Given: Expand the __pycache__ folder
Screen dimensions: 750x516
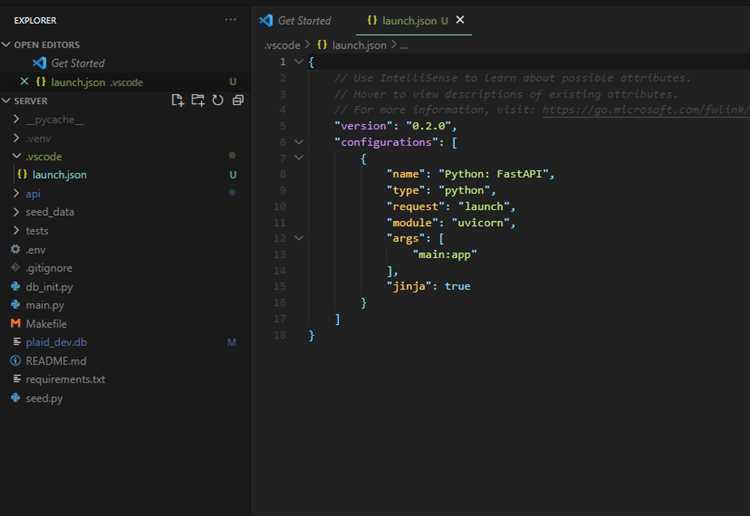Looking at the screenshot, I should [x=16, y=119].
